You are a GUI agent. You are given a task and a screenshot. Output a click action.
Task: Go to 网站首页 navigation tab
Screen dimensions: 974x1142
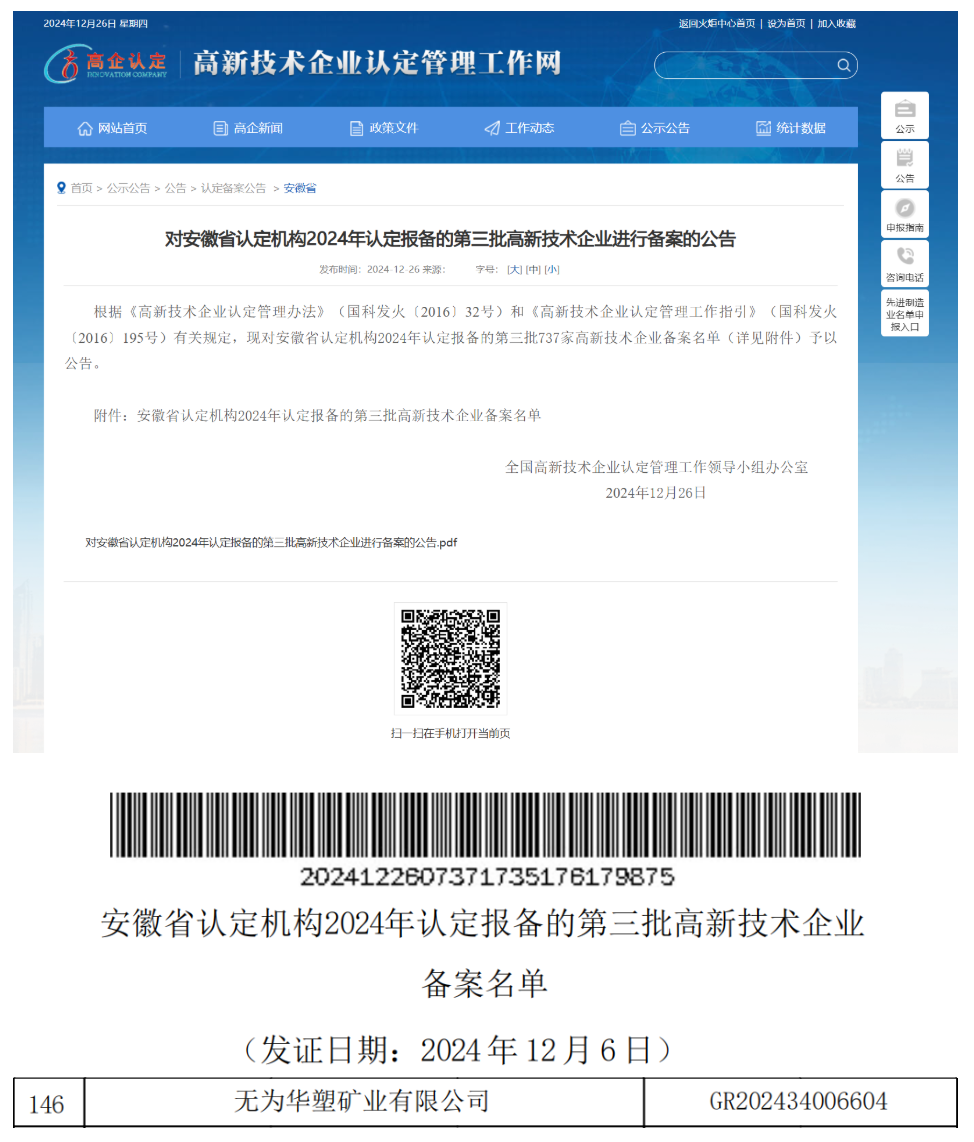pos(112,128)
